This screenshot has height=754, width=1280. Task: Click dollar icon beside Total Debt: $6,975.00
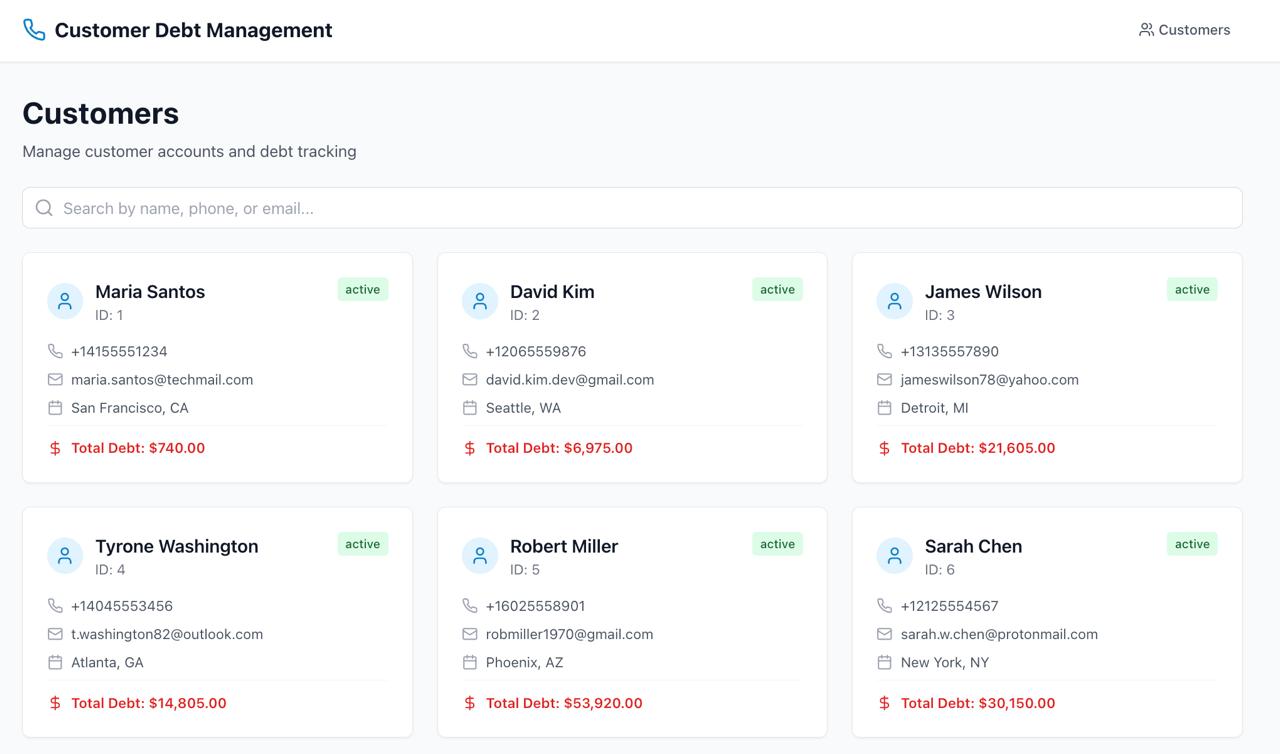470,448
